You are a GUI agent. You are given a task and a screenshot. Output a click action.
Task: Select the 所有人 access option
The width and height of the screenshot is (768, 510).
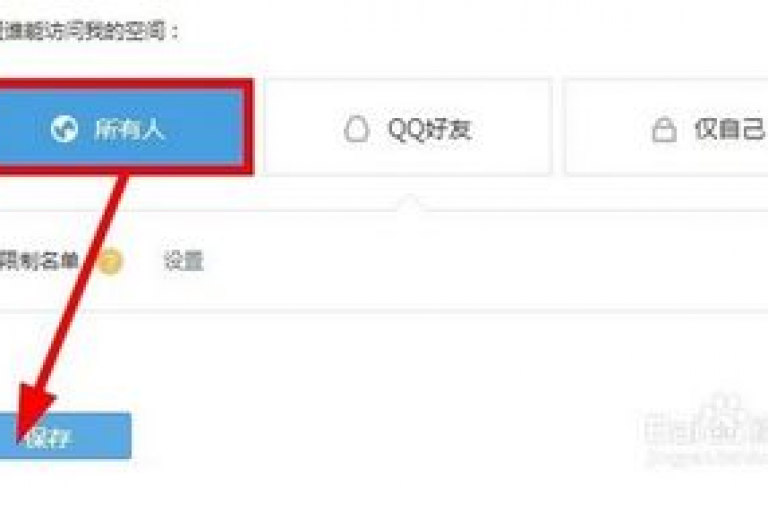(120, 127)
